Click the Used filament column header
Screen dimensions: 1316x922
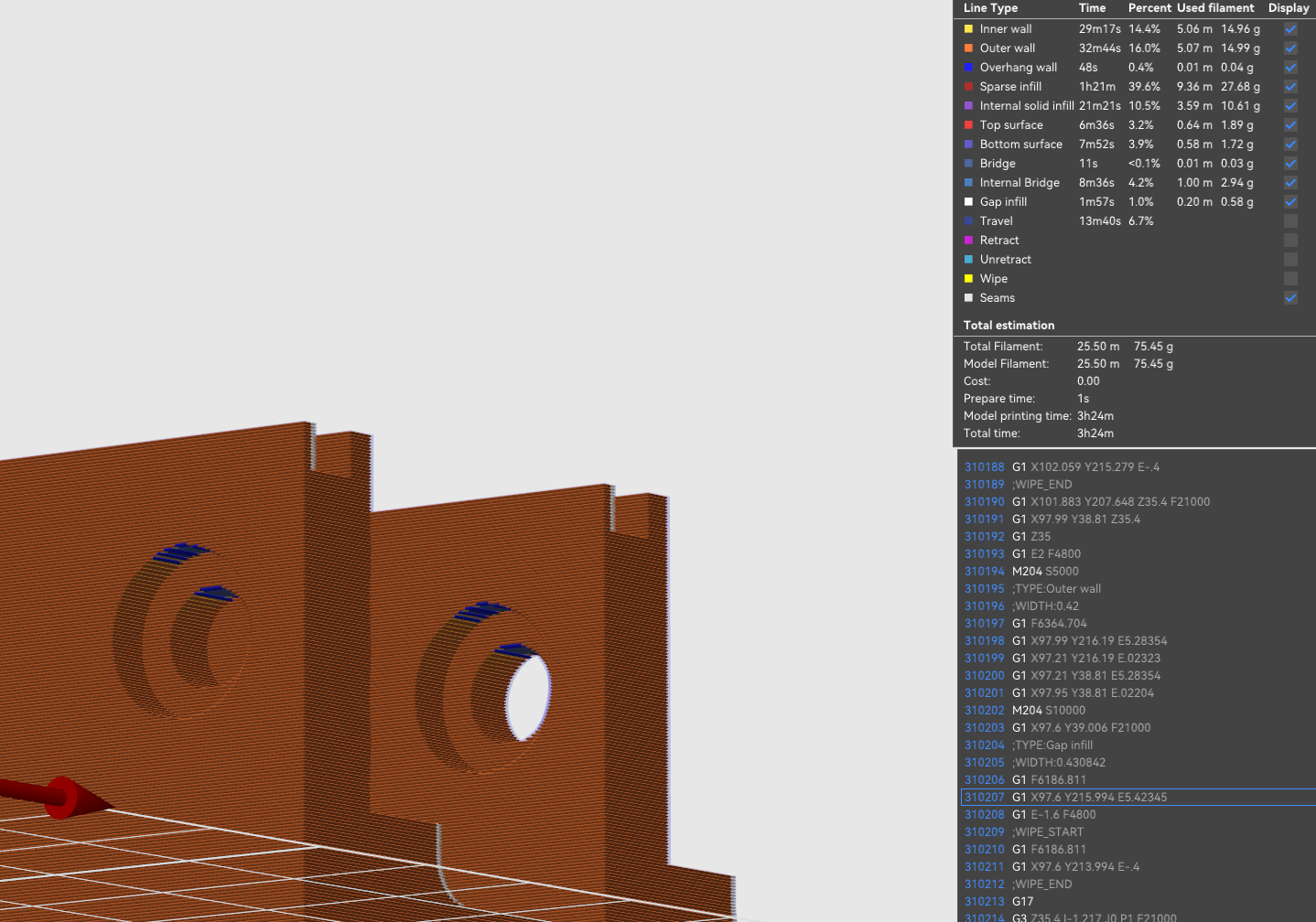(1215, 8)
